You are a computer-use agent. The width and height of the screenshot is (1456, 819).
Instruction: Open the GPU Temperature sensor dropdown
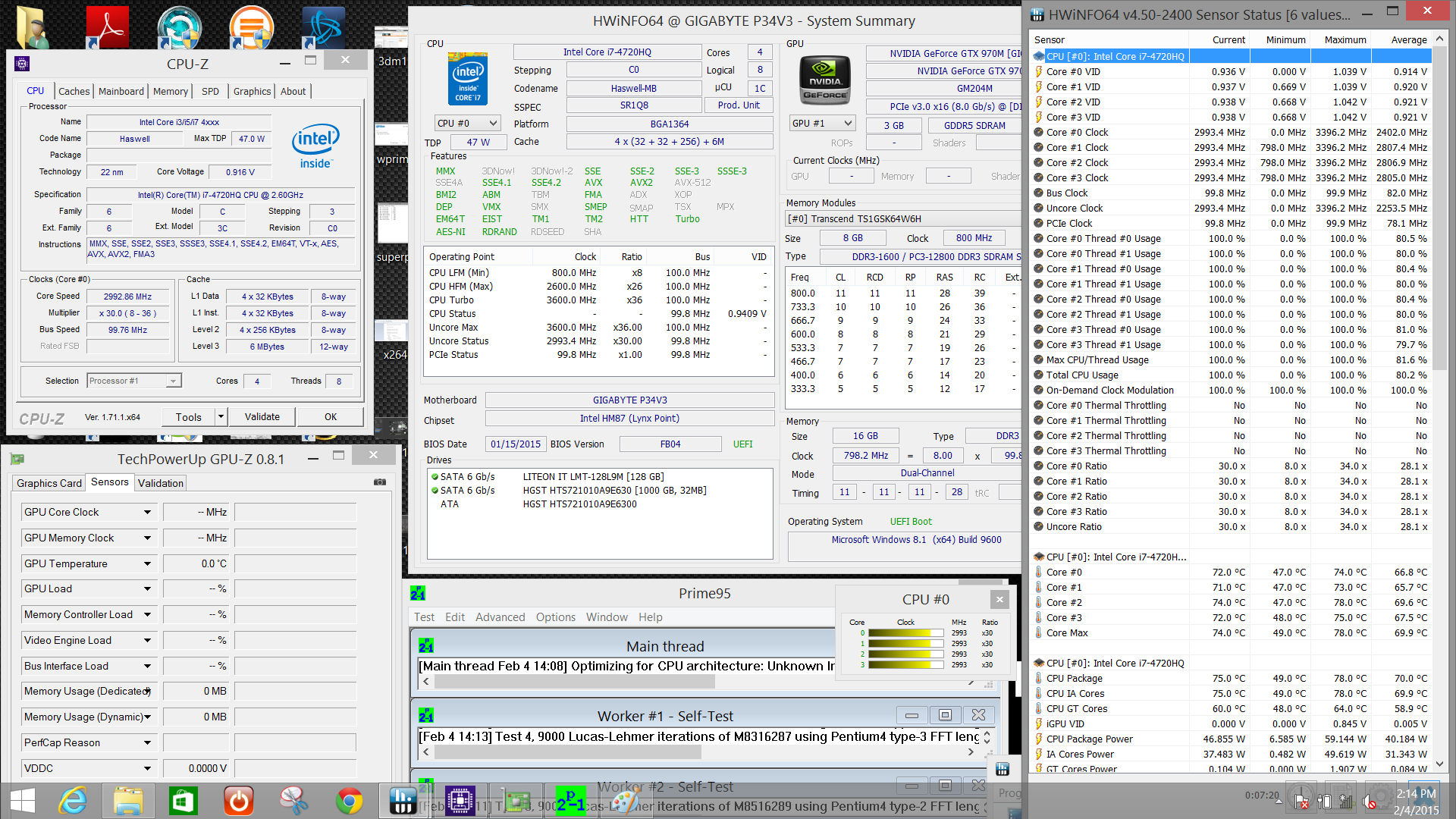pos(147,564)
